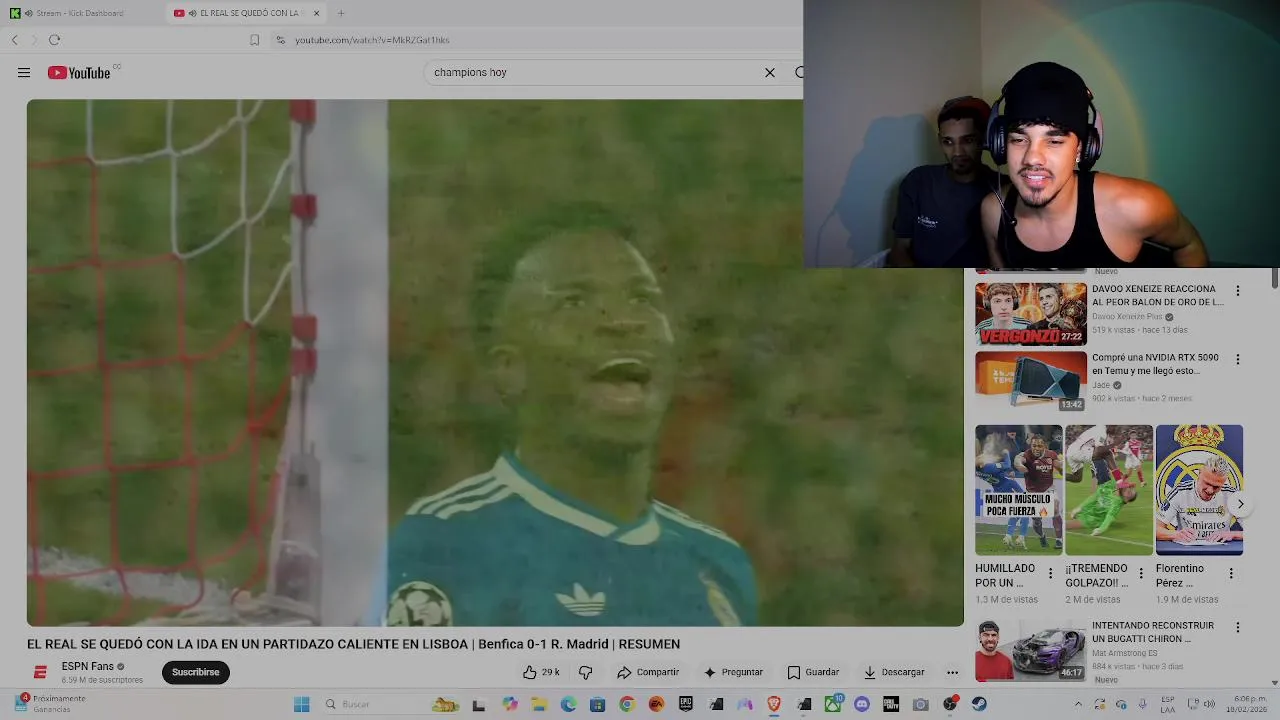Open the 'DAVOO XENEIZE REACCIONA' video thumbnail

(x=1031, y=314)
